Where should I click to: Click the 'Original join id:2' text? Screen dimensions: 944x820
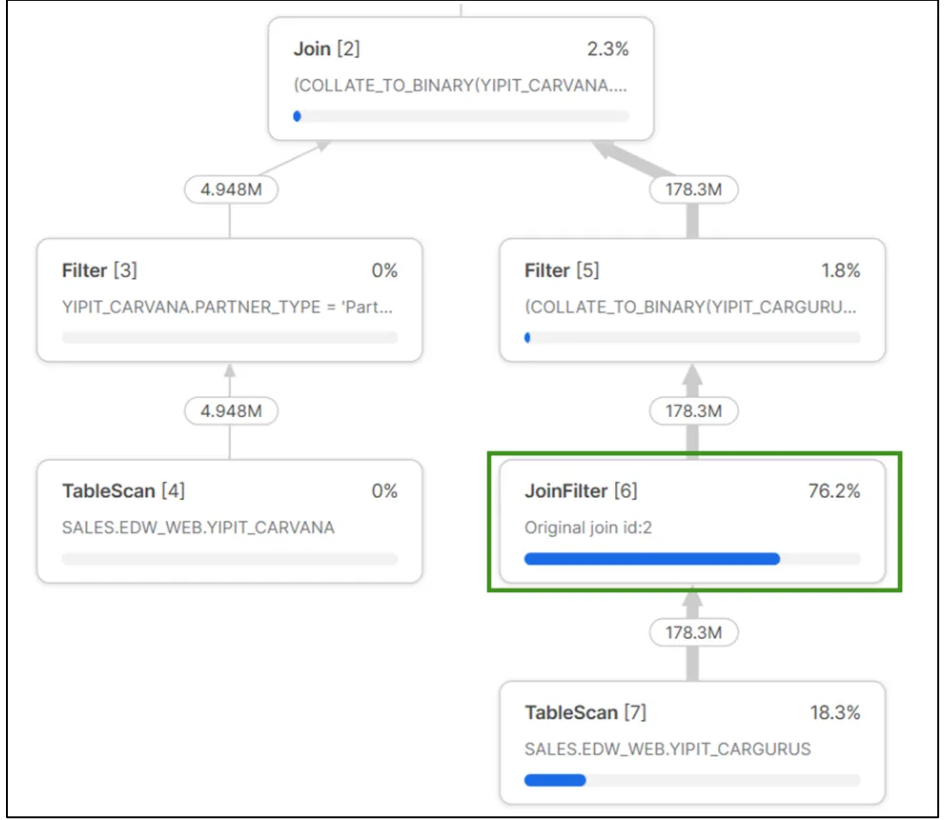coord(588,527)
